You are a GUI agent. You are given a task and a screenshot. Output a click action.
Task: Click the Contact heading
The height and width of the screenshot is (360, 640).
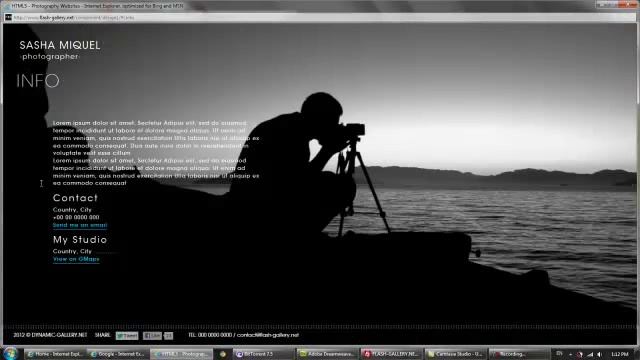pyautogui.click(x=75, y=198)
